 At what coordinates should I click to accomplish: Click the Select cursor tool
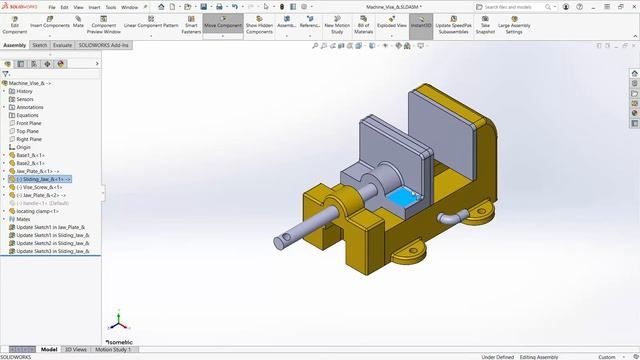(x=266, y=7)
